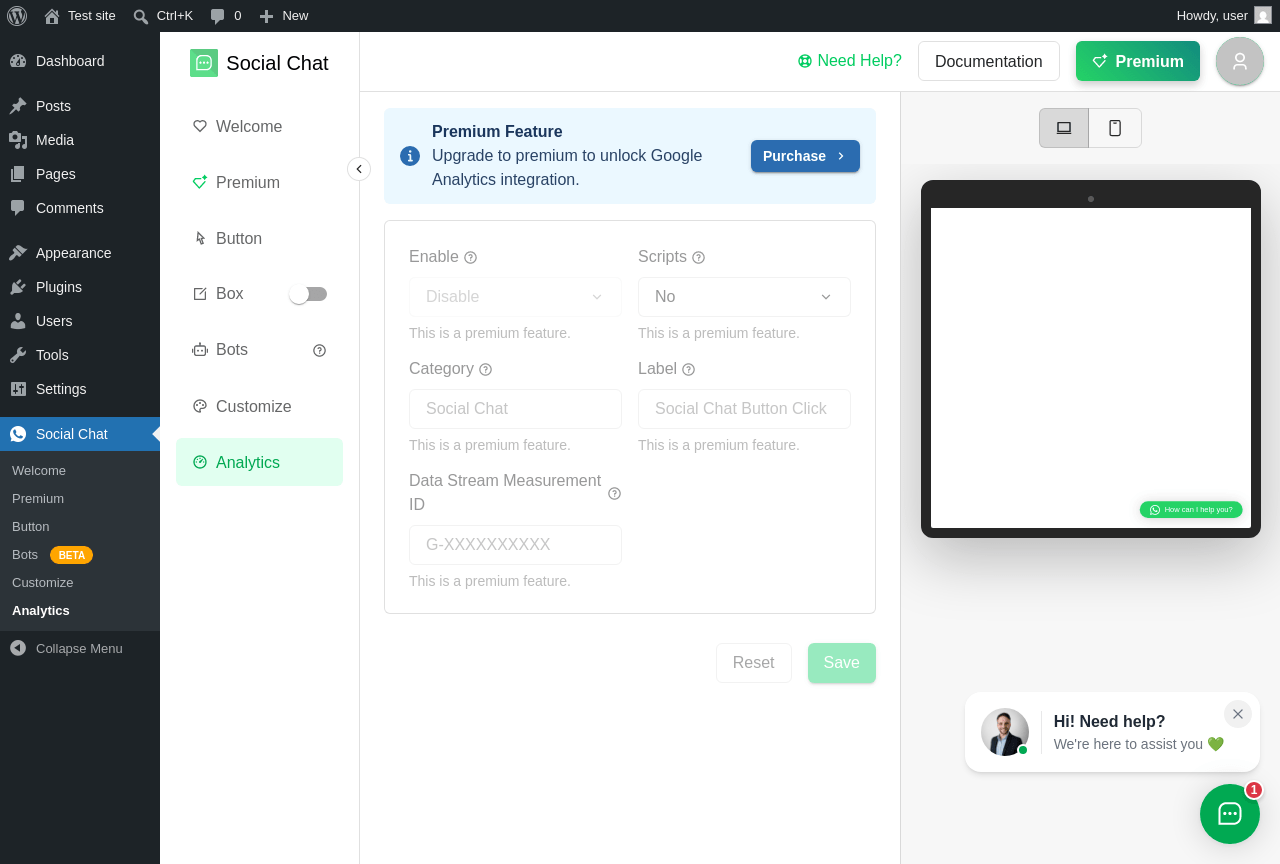Select the Analytics tab in plugin sidebar
The width and height of the screenshot is (1280, 864).
point(259,462)
